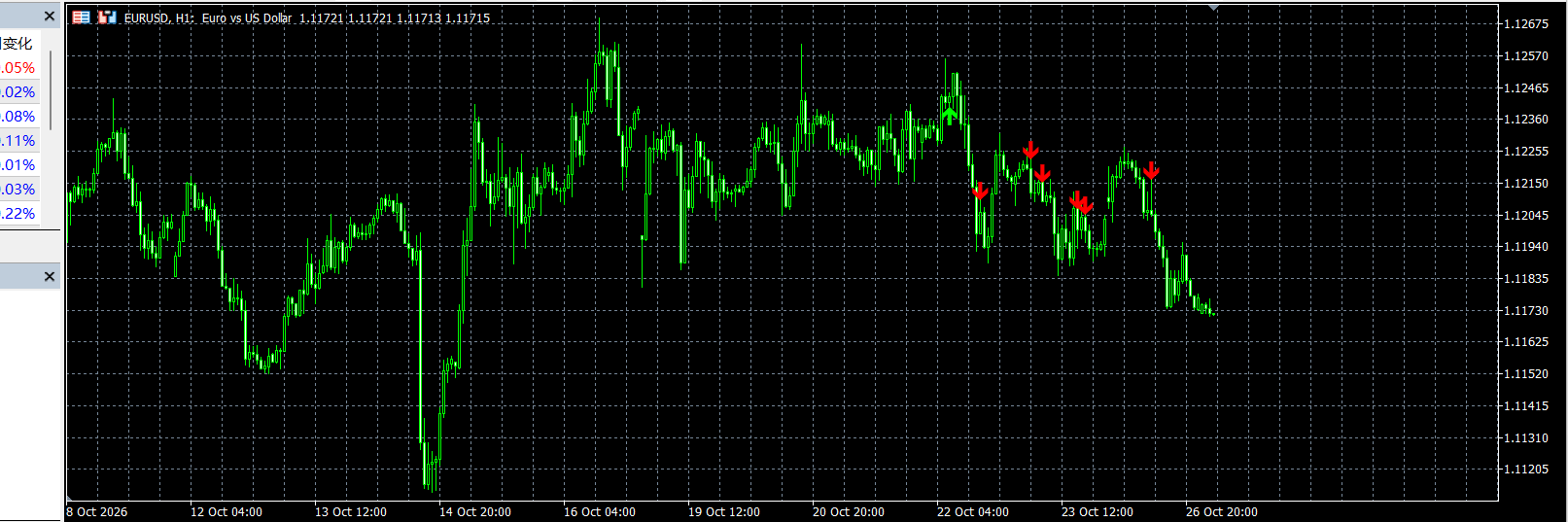Select the green buy arrow signal
This screenshot has width=1568, height=522.
(950, 117)
